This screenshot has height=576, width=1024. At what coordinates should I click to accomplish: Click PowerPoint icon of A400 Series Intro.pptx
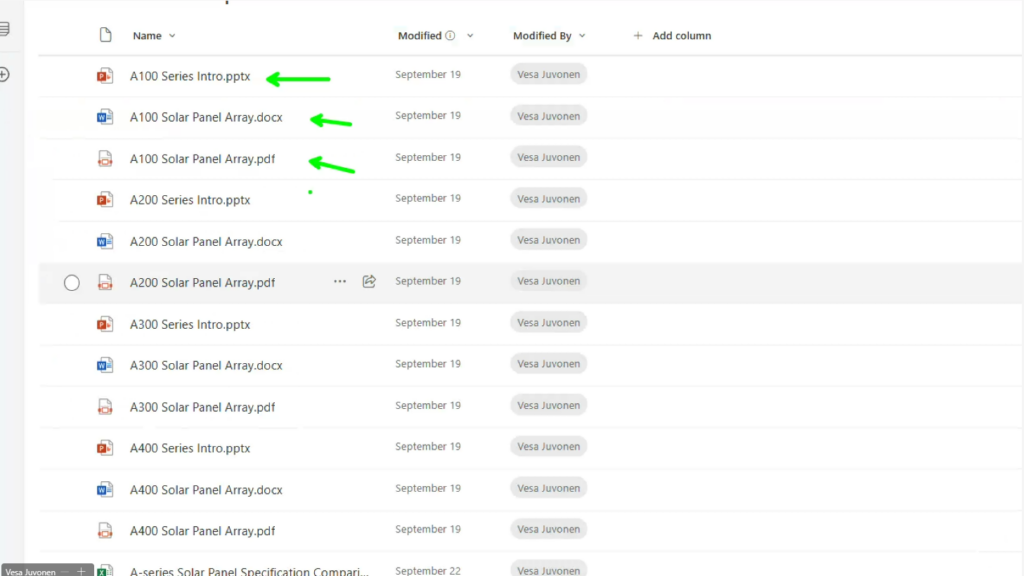coord(104,448)
